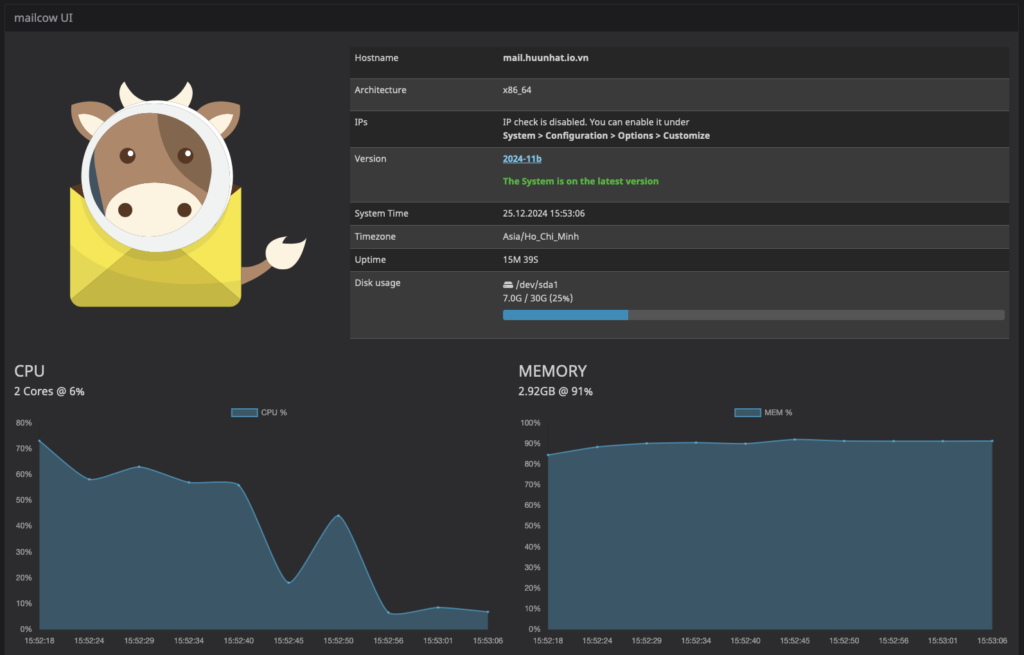Click the 'System > Configuration > Options > Customize' path

coord(606,135)
